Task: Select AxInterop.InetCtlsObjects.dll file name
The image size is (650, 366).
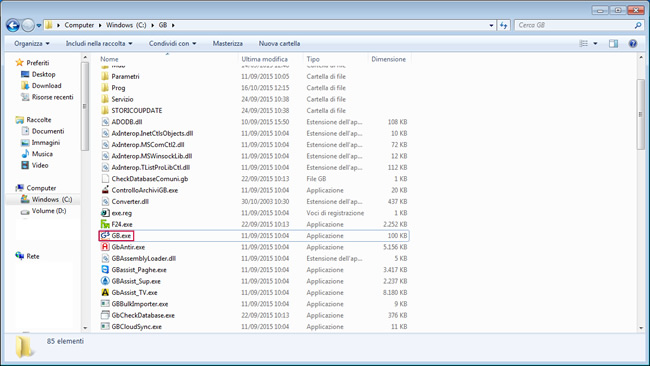Action: click(x=152, y=133)
